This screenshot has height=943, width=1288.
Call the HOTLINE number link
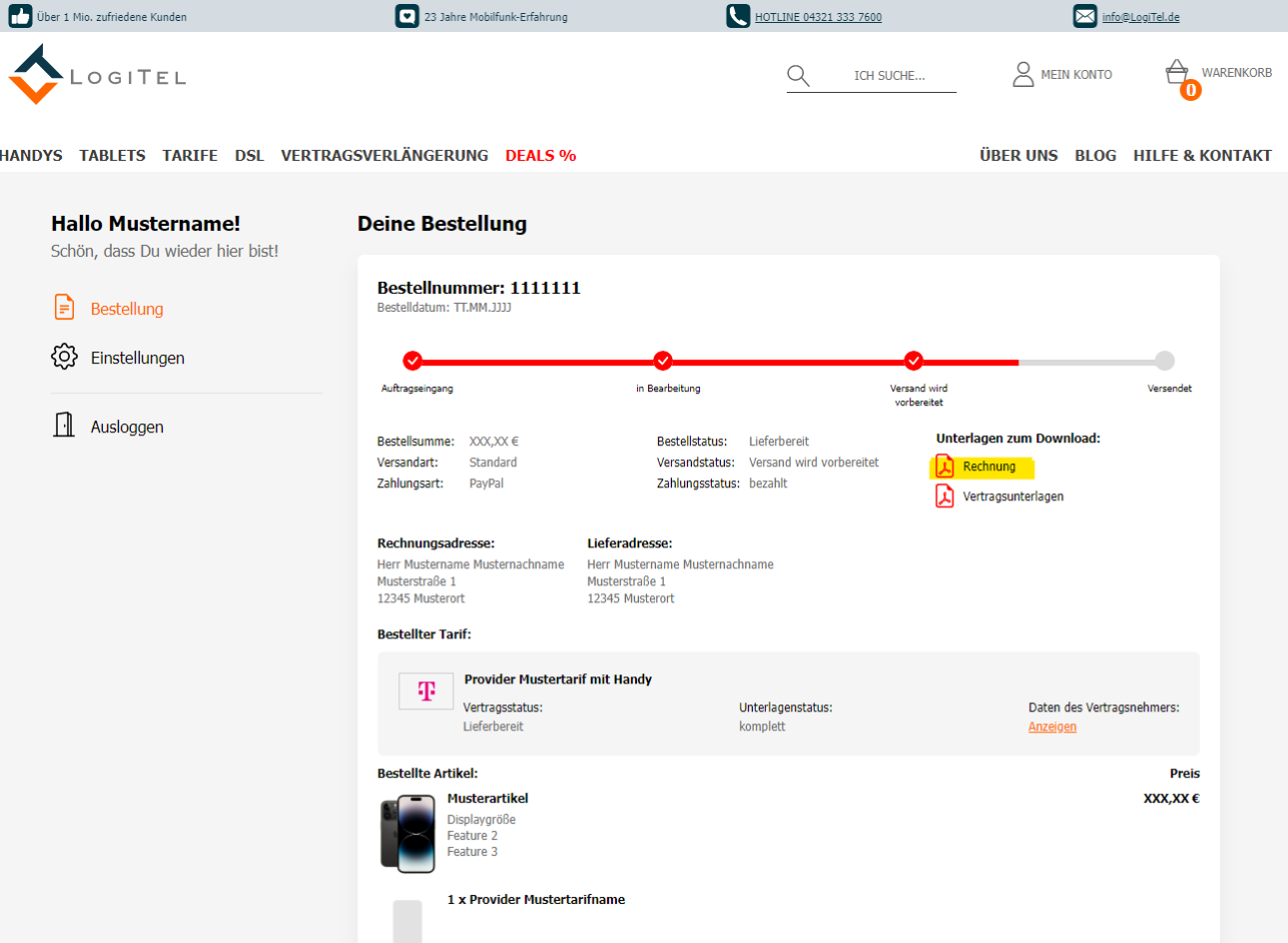816,16
